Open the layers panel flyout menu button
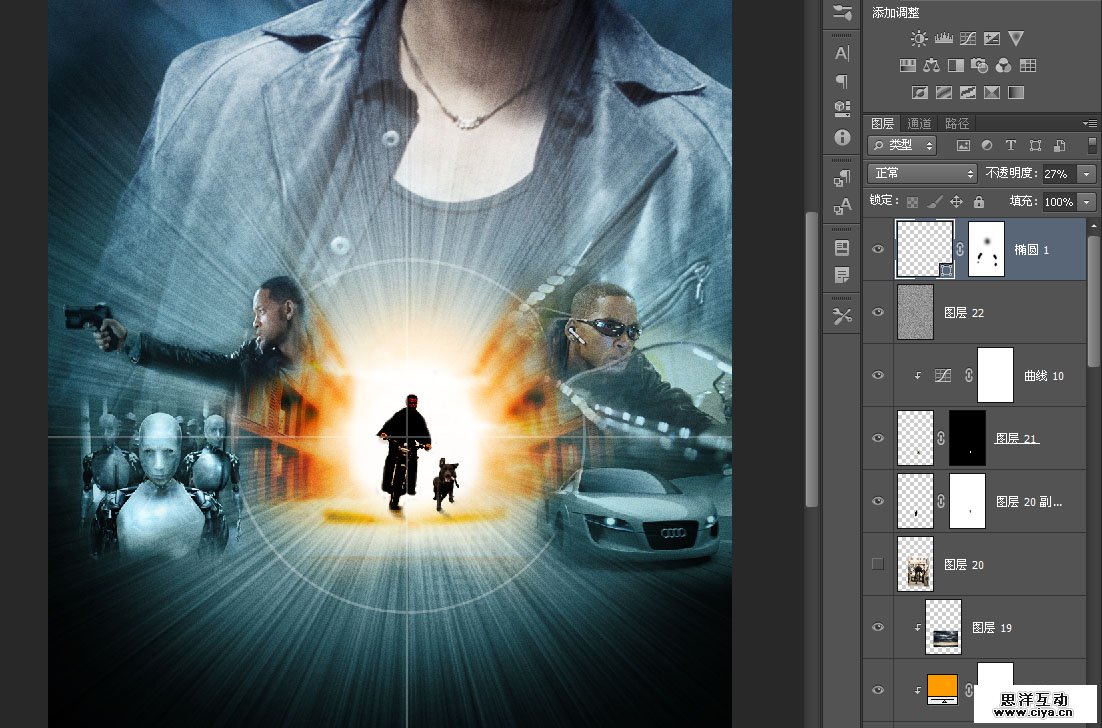The width and height of the screenshot is (1102, 728). [x=1089, y=123]
